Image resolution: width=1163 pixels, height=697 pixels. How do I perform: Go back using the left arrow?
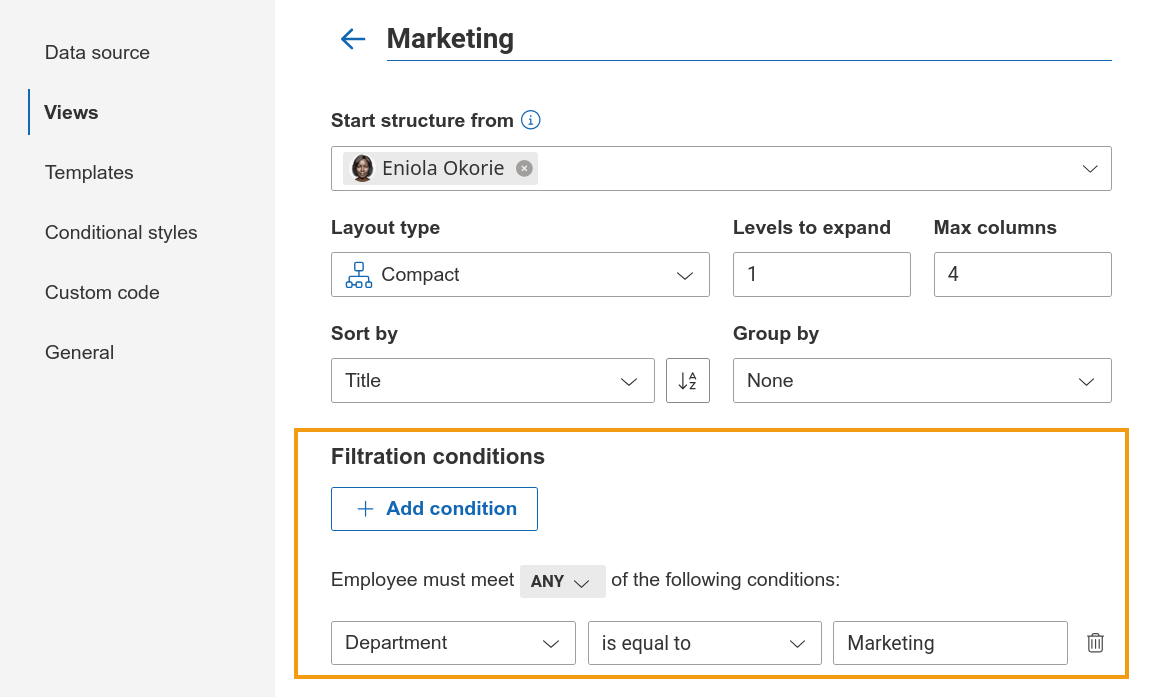point(353,39)
